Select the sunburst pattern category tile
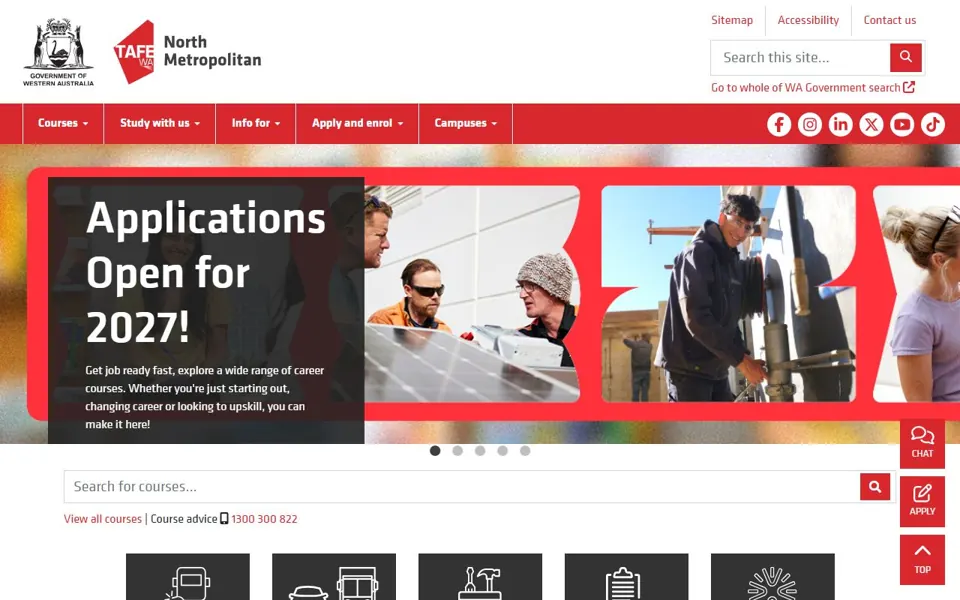The height and width of the screenshot is (600, 960). pyautogui.click(x=773, y=577)
